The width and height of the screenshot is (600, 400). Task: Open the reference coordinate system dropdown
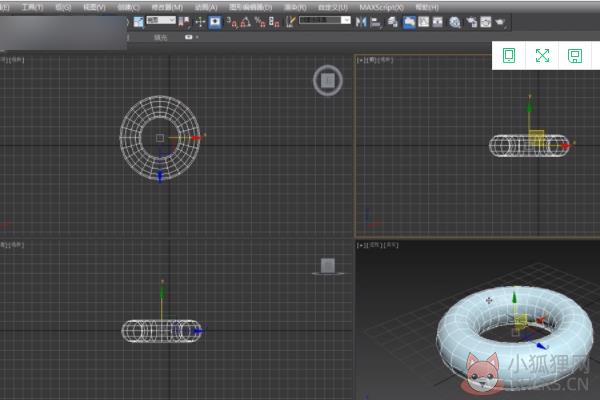point(161,20)
